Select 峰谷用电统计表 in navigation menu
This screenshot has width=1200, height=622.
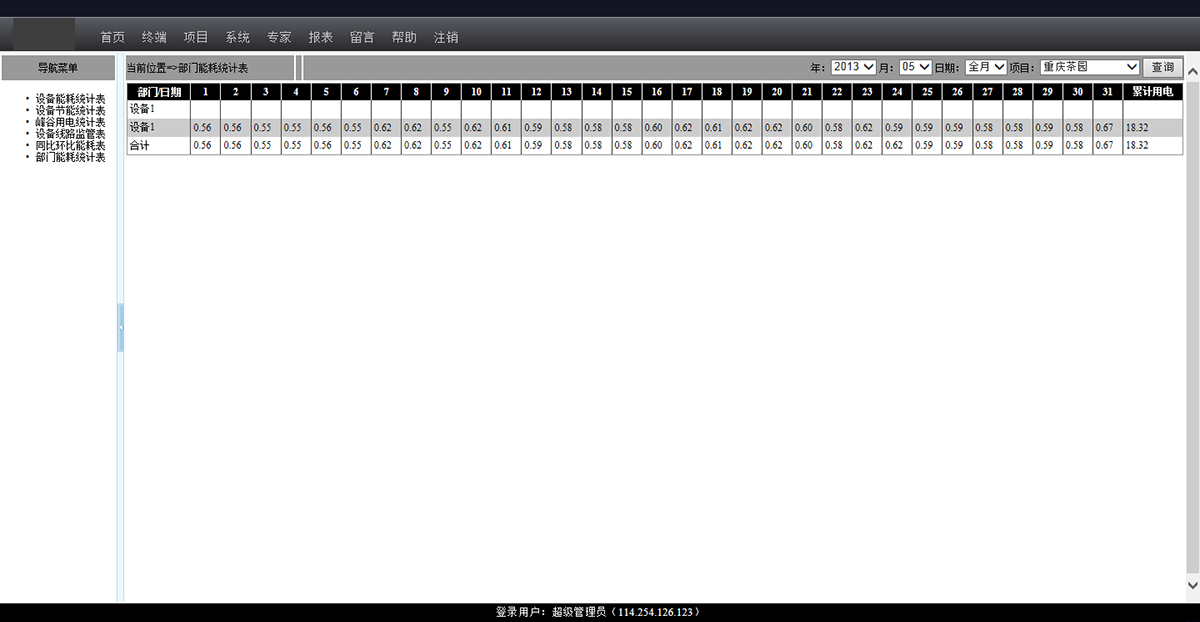coord(70,122)
